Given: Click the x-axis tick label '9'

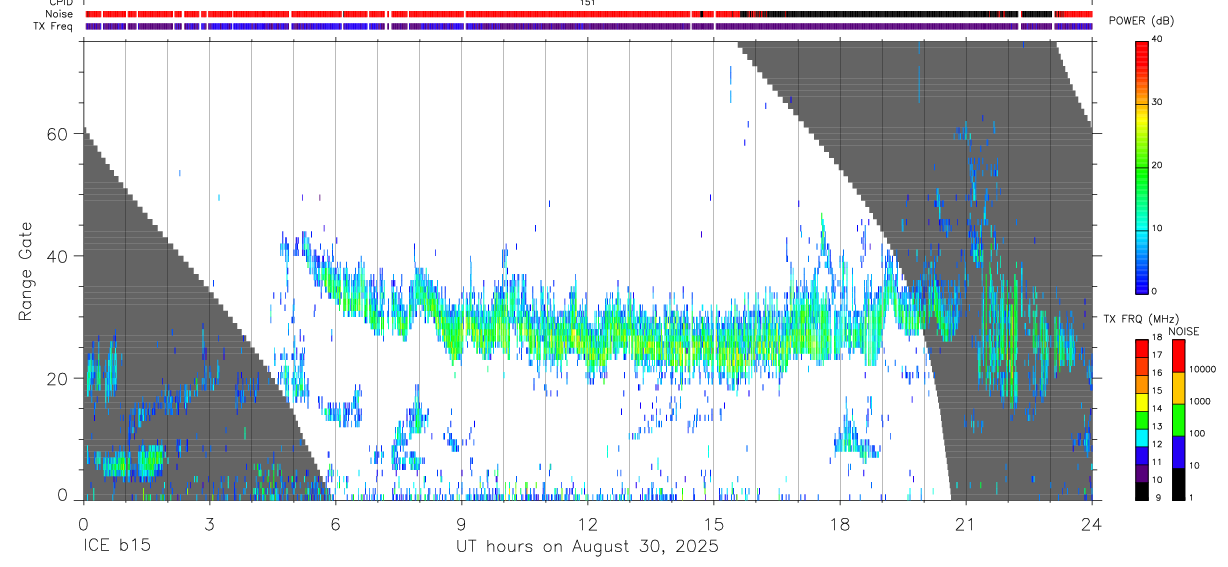Looking at the screenshot, I should click(461, 523).
